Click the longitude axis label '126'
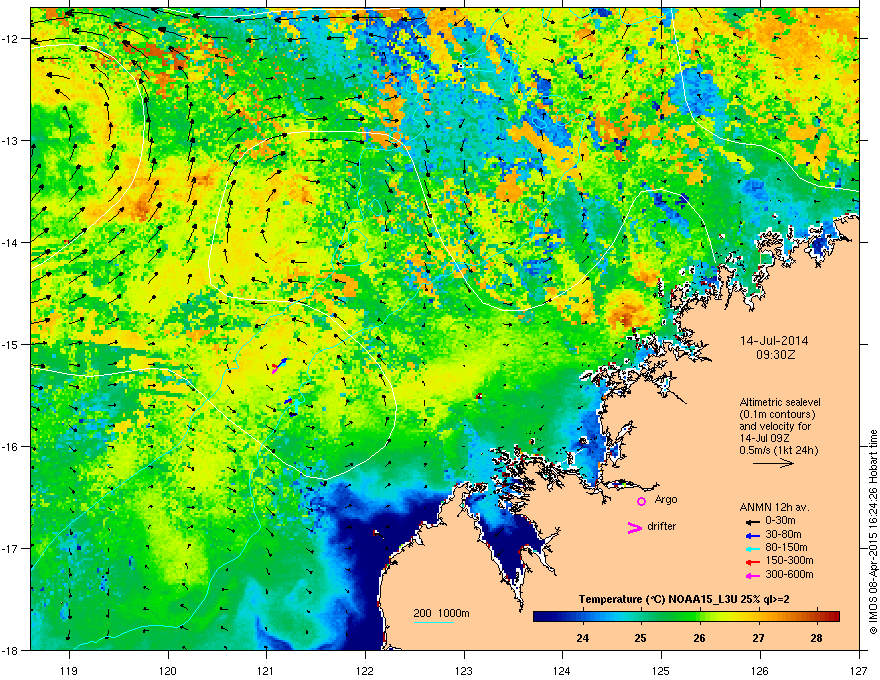Screen dimensions: 880x680 pyautogui.click(x=760, y=670)
